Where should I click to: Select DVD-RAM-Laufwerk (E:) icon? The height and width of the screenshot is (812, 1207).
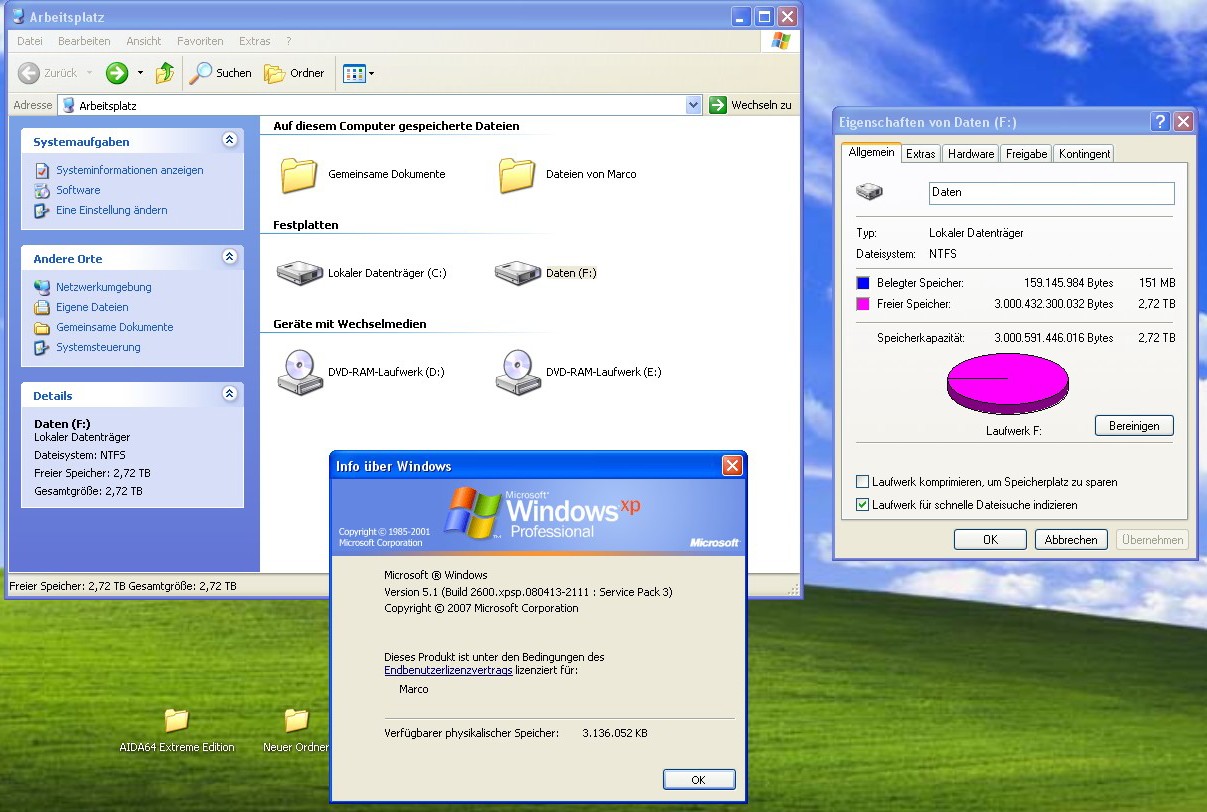click(518, 372)
